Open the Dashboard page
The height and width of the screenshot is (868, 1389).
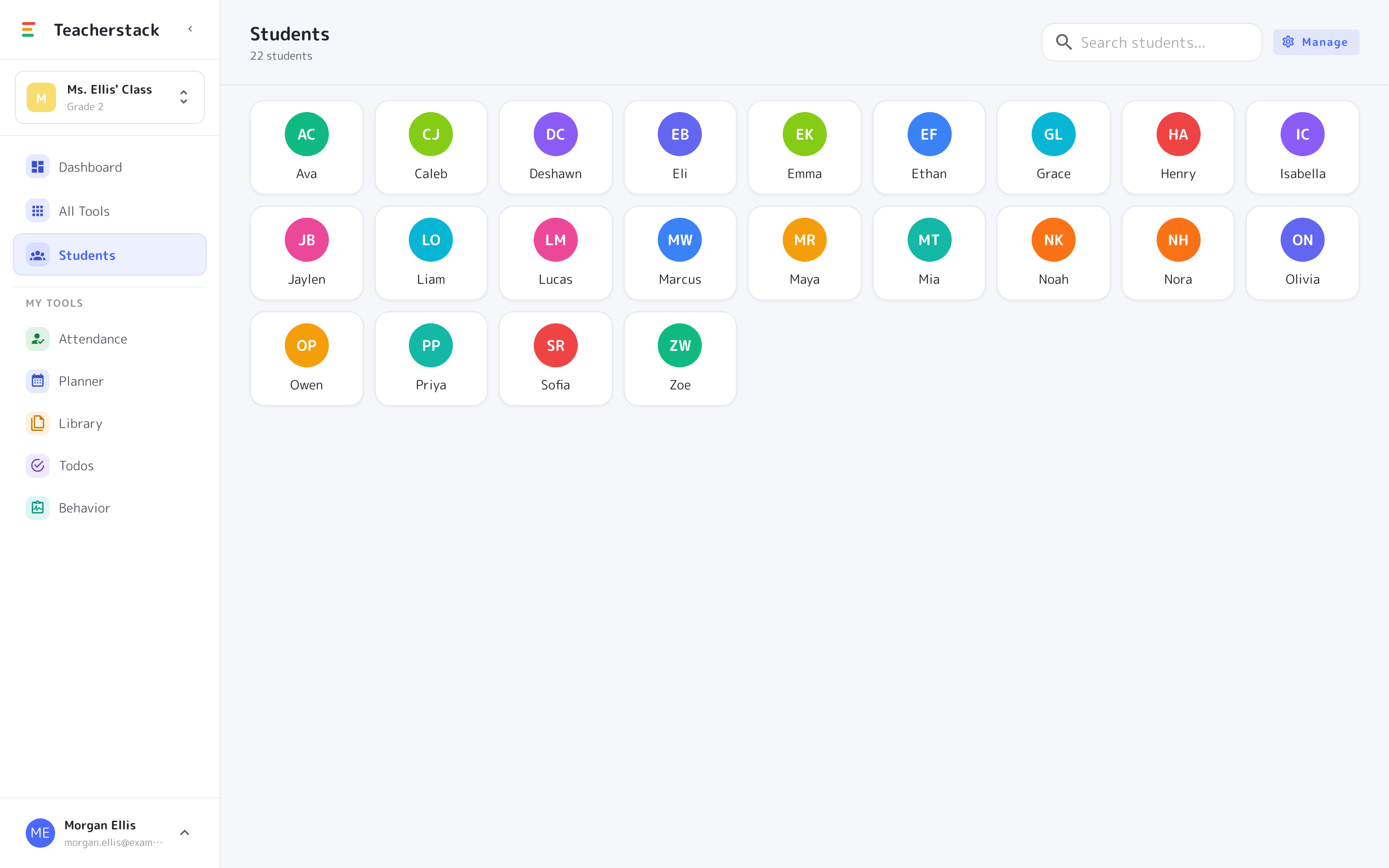pyautogui.click(x=110, y=167)
